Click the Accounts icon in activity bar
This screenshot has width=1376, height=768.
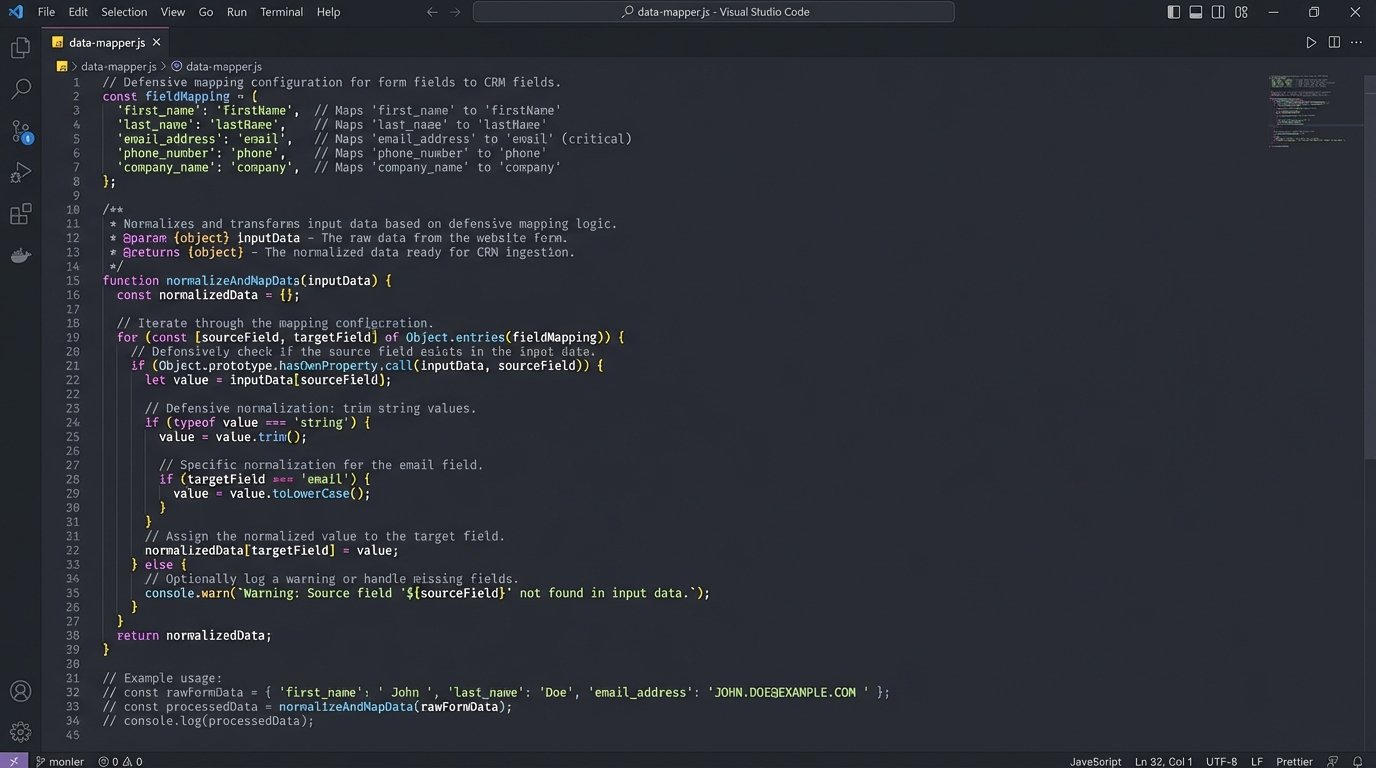click(x=20, y=691)
